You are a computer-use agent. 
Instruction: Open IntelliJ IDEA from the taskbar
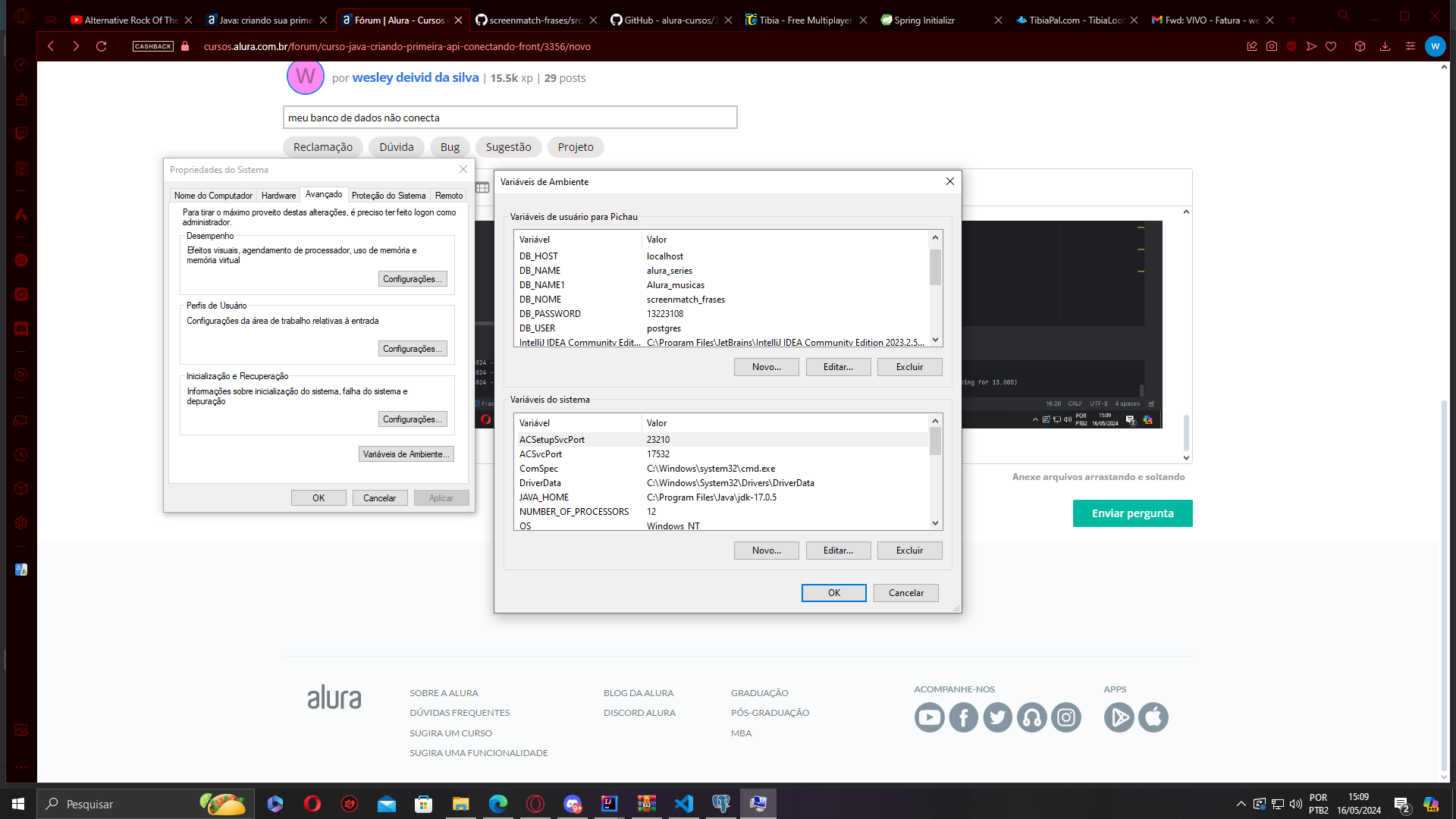(609, 804)
